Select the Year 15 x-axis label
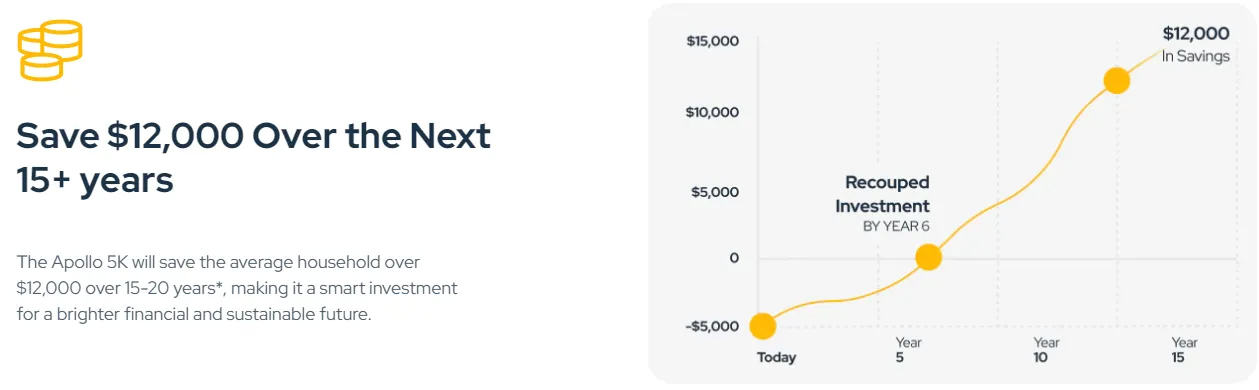This screenshot has height=390, width=1259. click(x=1184, y=350)
